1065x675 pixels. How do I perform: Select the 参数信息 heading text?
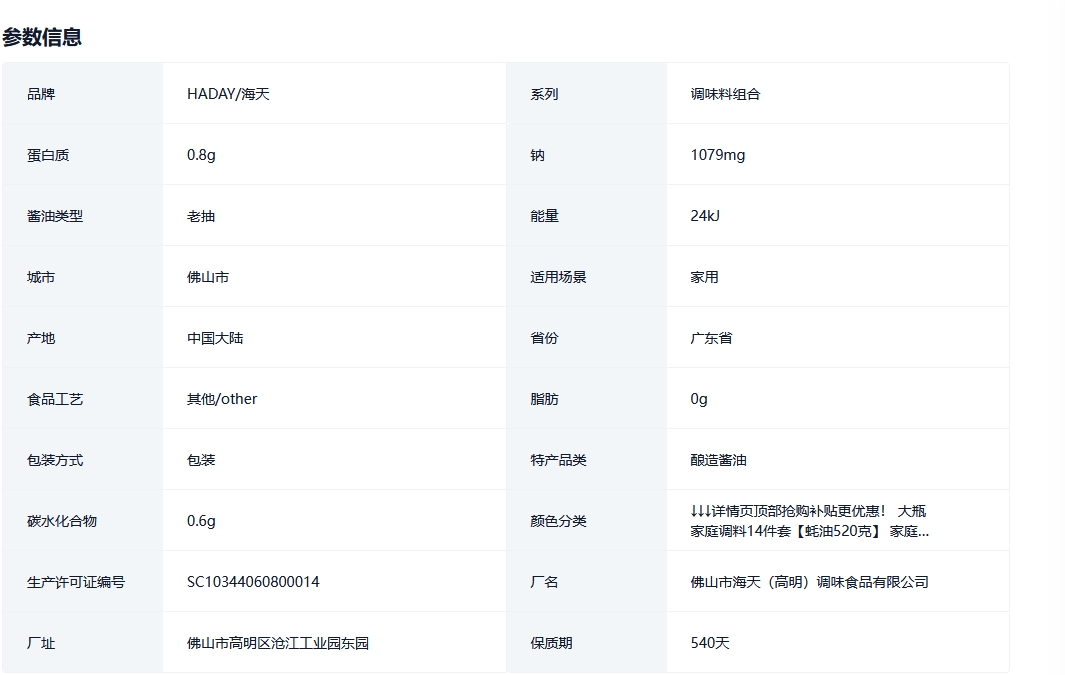42,37
